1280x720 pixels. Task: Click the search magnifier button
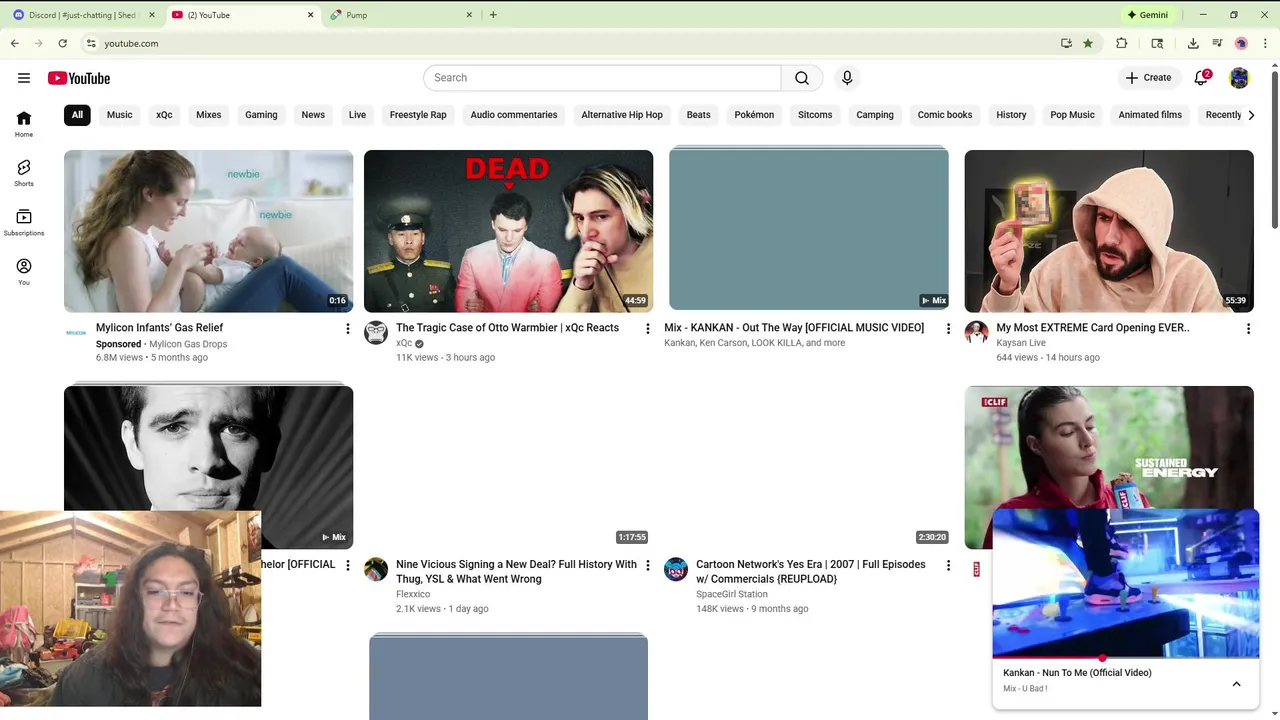pos(802,78)
